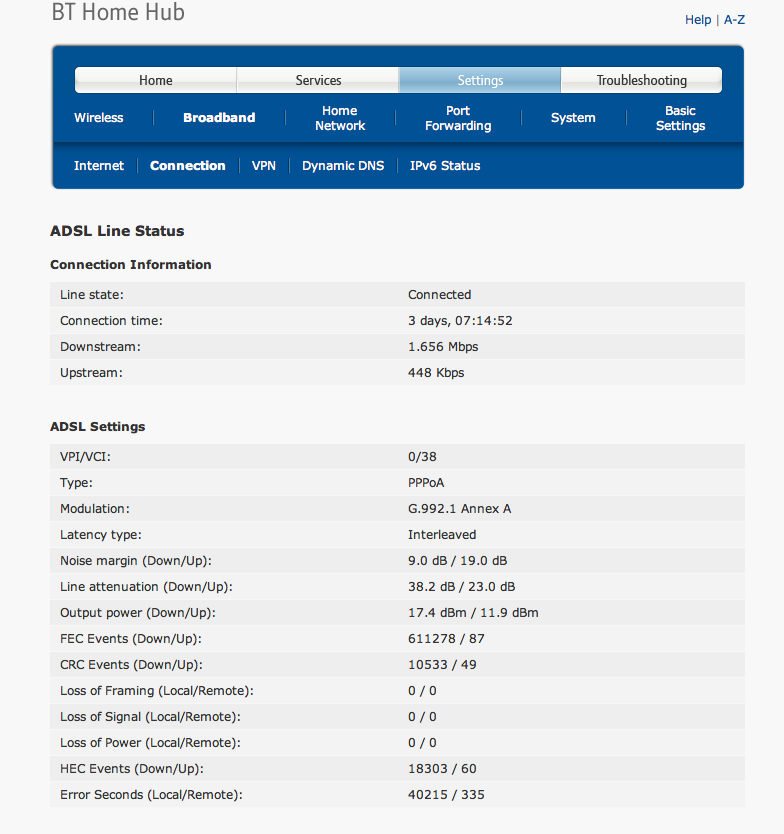Screen dimensions: 784x834
Task: Click the Modulation label
Action: pyautogui.click(x=95, y=509)
